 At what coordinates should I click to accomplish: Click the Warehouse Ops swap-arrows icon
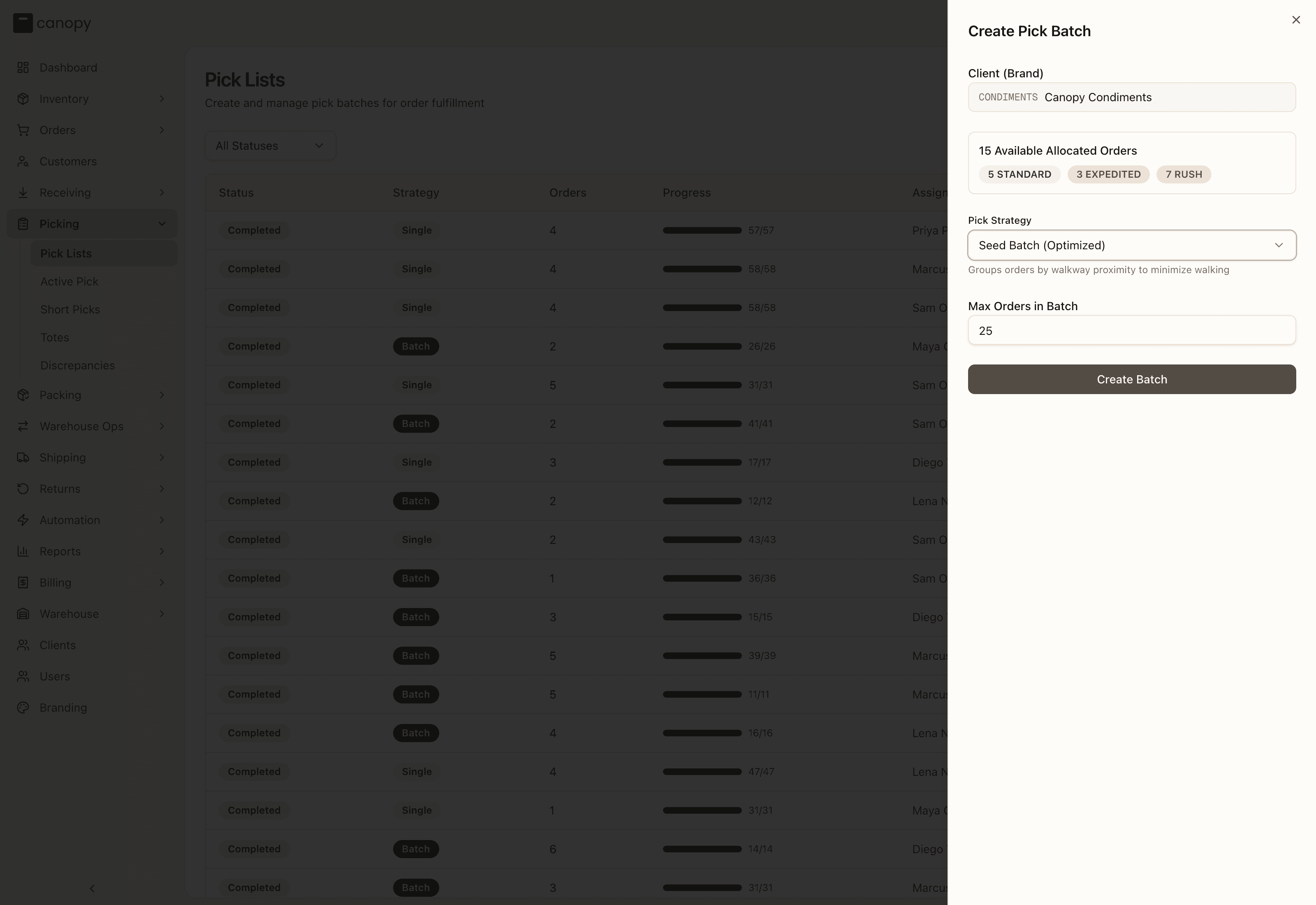click(x=23, y=427)
